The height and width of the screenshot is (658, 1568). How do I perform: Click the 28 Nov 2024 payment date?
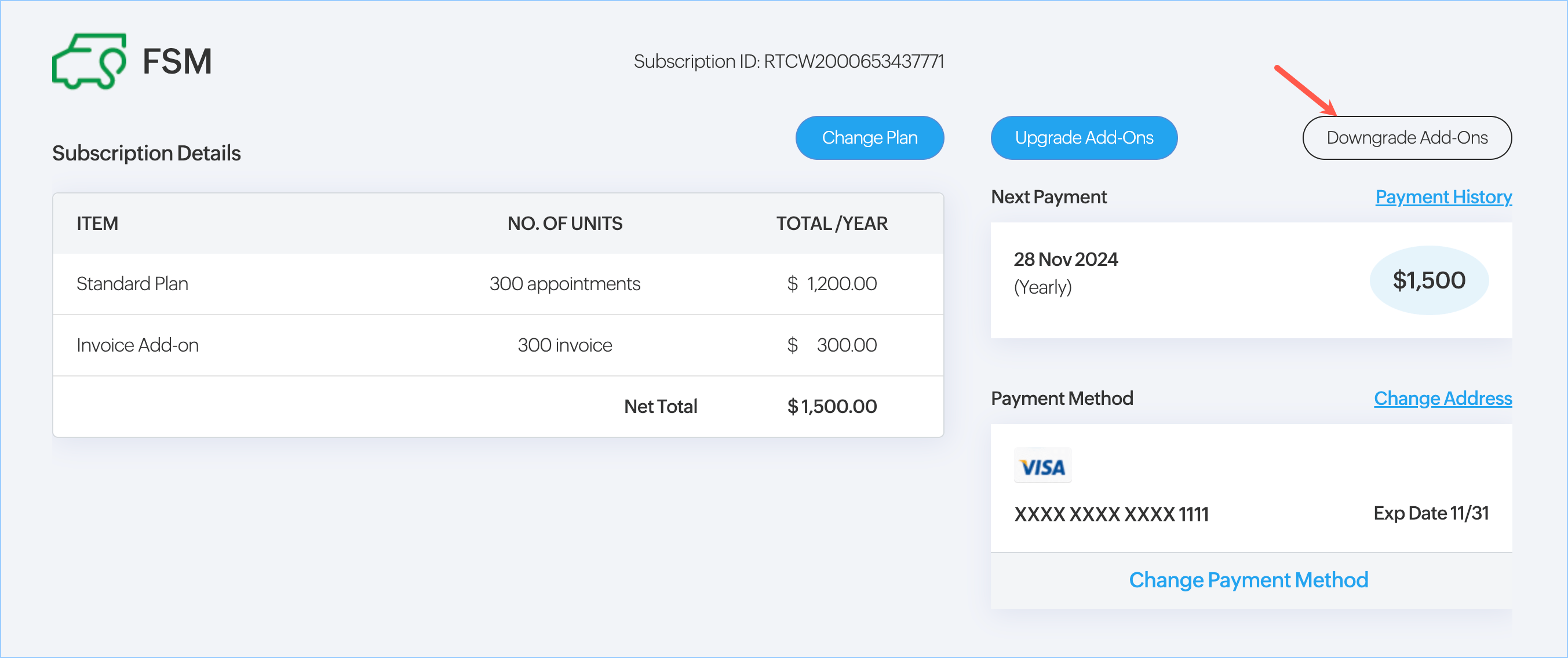[x=1065, y=259]
